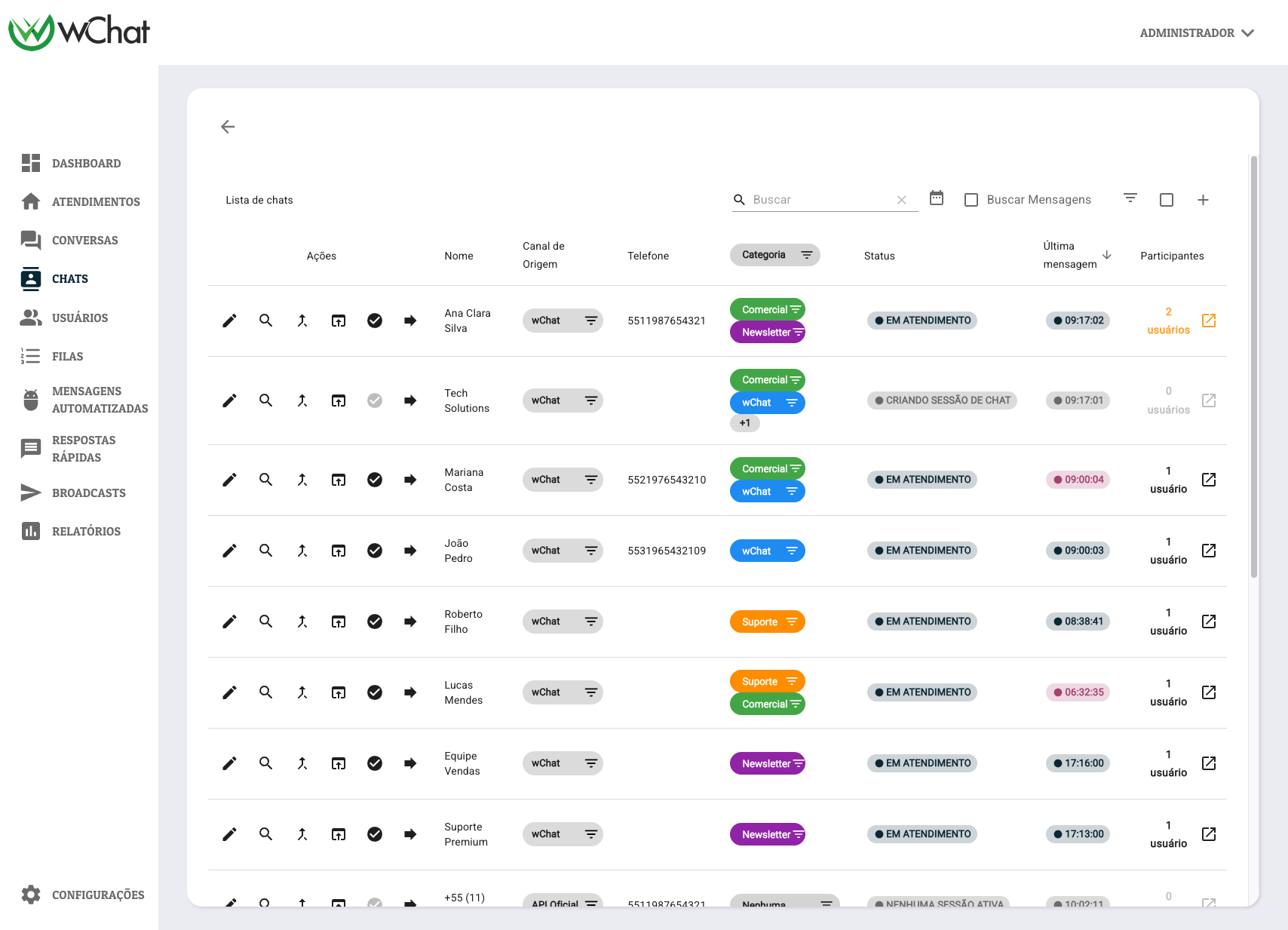Open participants link icon for Equipe Vendas

pyautogui.click(x=1209, y=763)
